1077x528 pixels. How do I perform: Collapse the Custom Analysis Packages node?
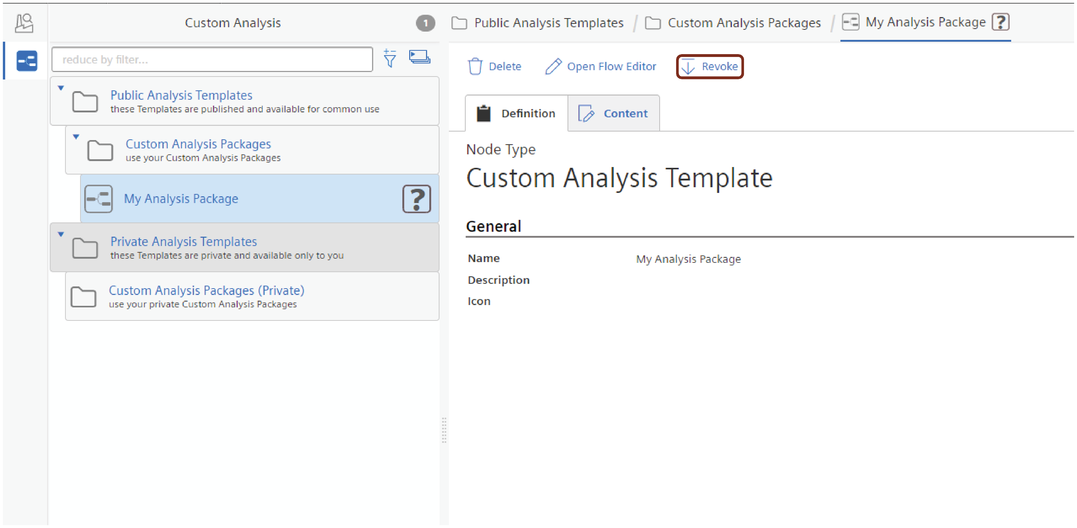tap(76, 137)
